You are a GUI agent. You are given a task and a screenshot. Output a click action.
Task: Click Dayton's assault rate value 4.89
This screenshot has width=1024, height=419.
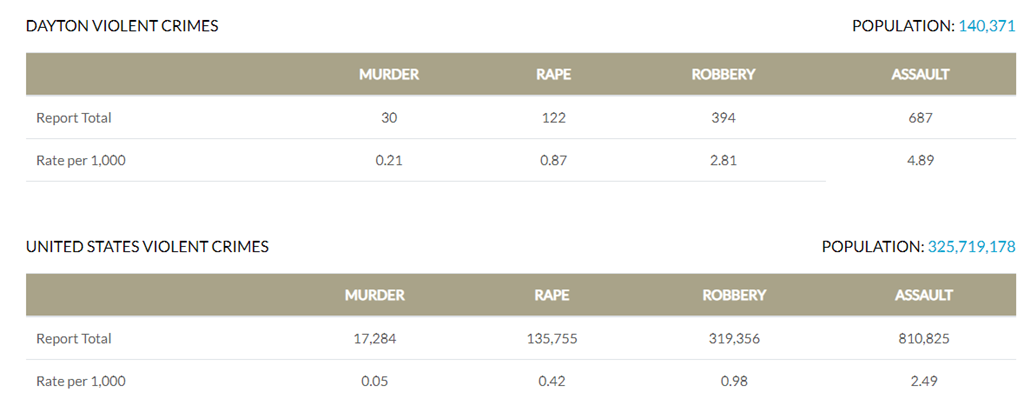[920, 160]
